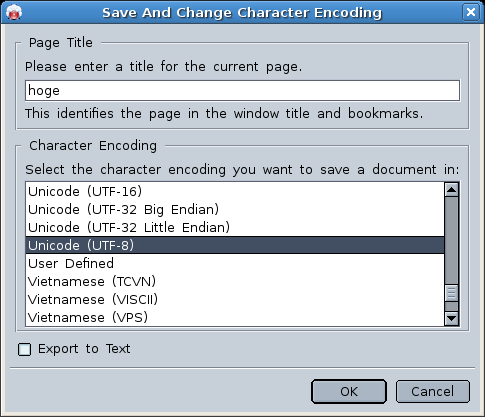This screenshot has width=485, height=417.
Task: Close the Save And Change Character Encoding dialog
Action: (x=471, y=12)
